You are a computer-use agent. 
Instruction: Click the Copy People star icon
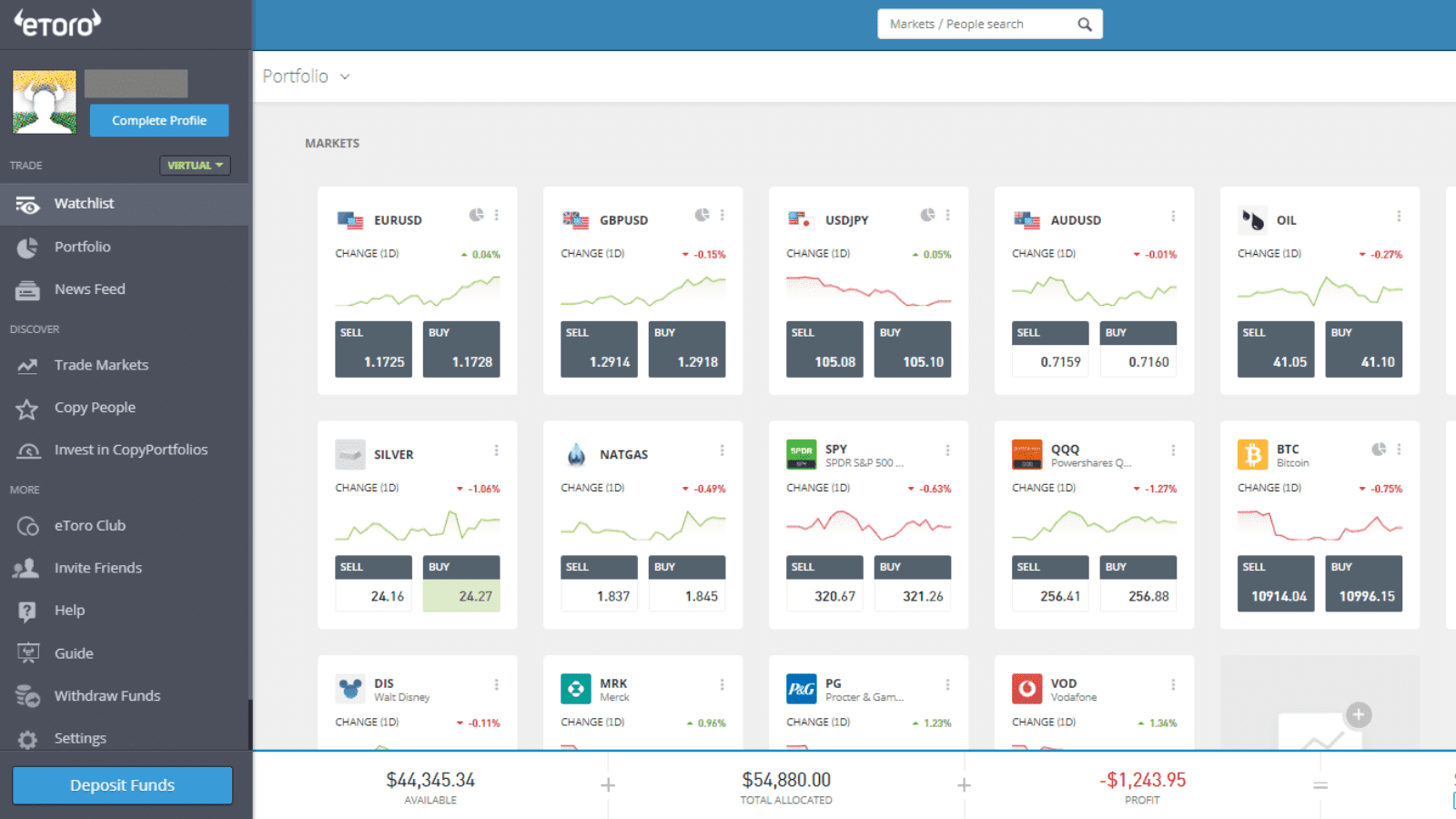click(27, 409)
